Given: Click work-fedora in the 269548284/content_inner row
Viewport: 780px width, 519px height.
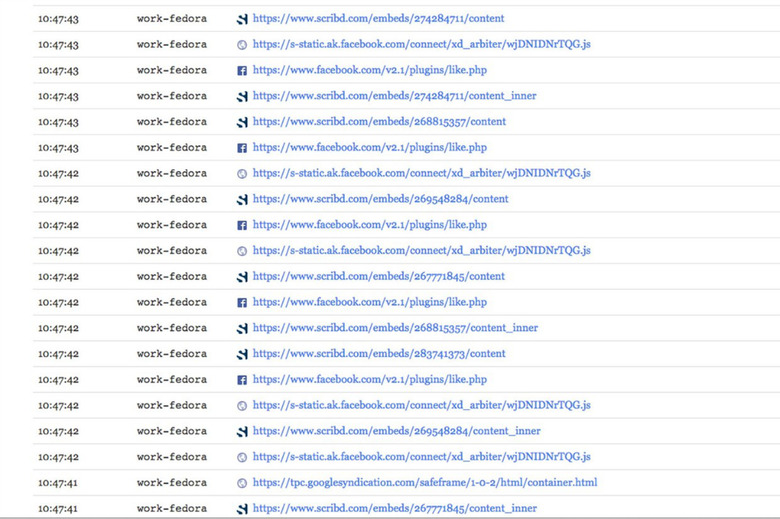Looking at the screenshot, I should pyautogui.click(x=172, y=431).
